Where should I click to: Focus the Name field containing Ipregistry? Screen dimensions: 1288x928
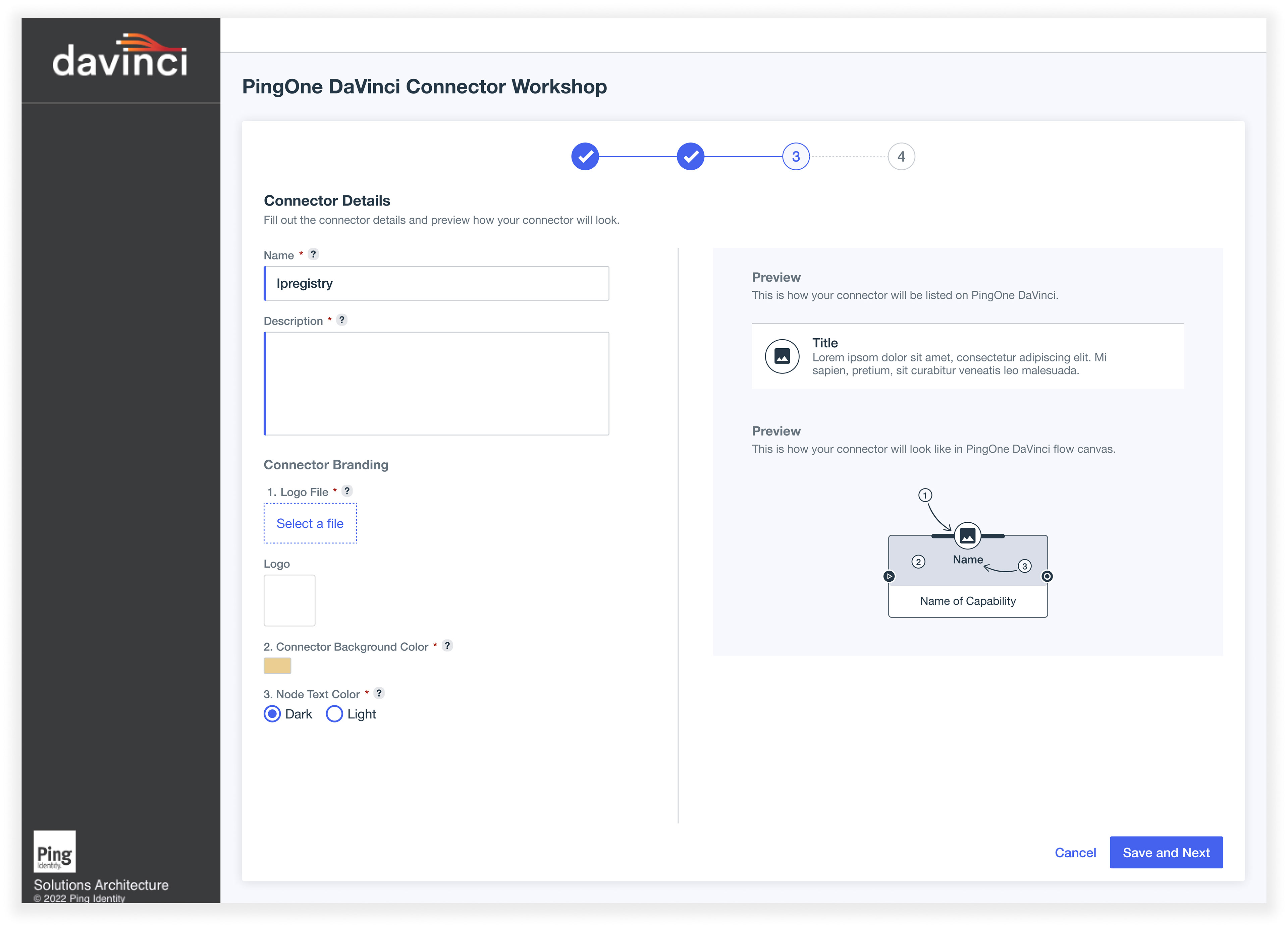[436, 283]
